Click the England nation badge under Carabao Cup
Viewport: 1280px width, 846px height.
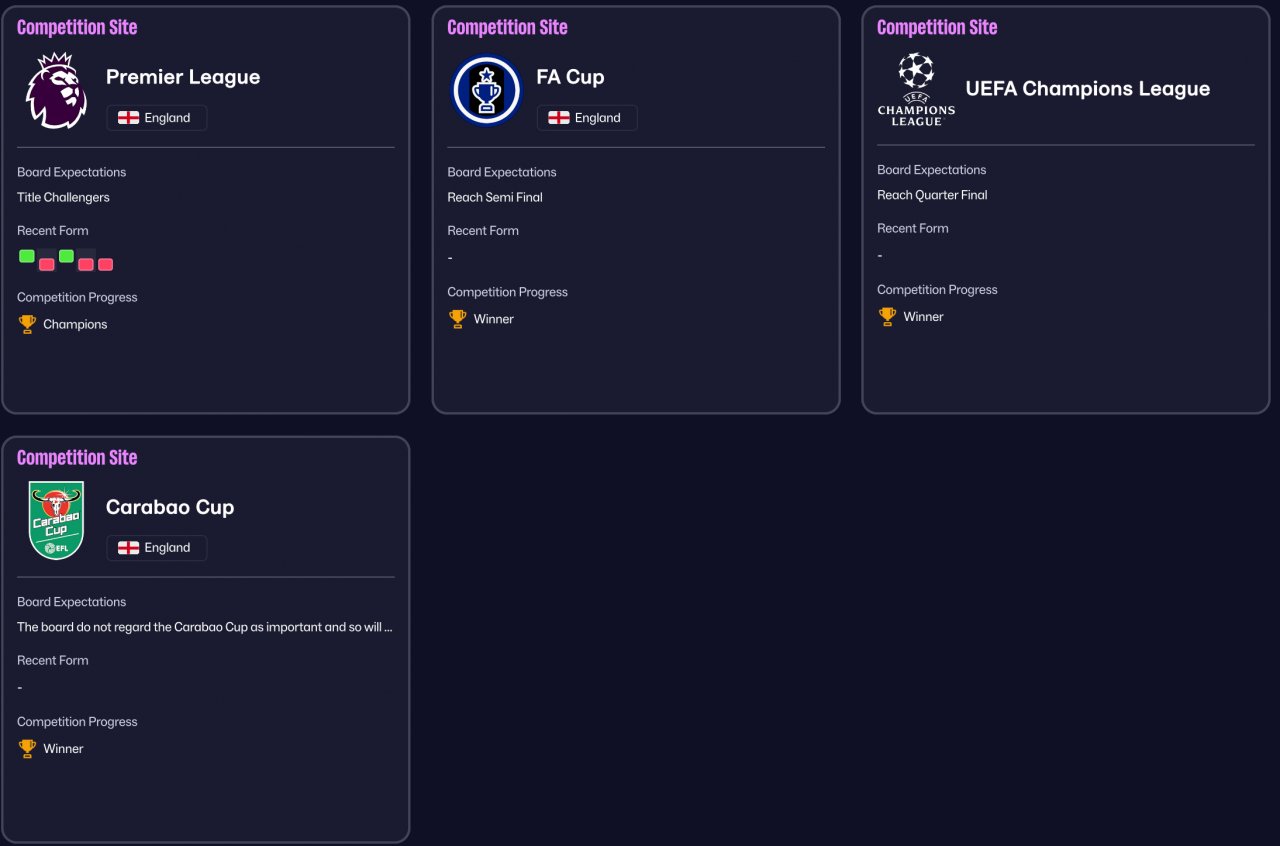point(157,548)
